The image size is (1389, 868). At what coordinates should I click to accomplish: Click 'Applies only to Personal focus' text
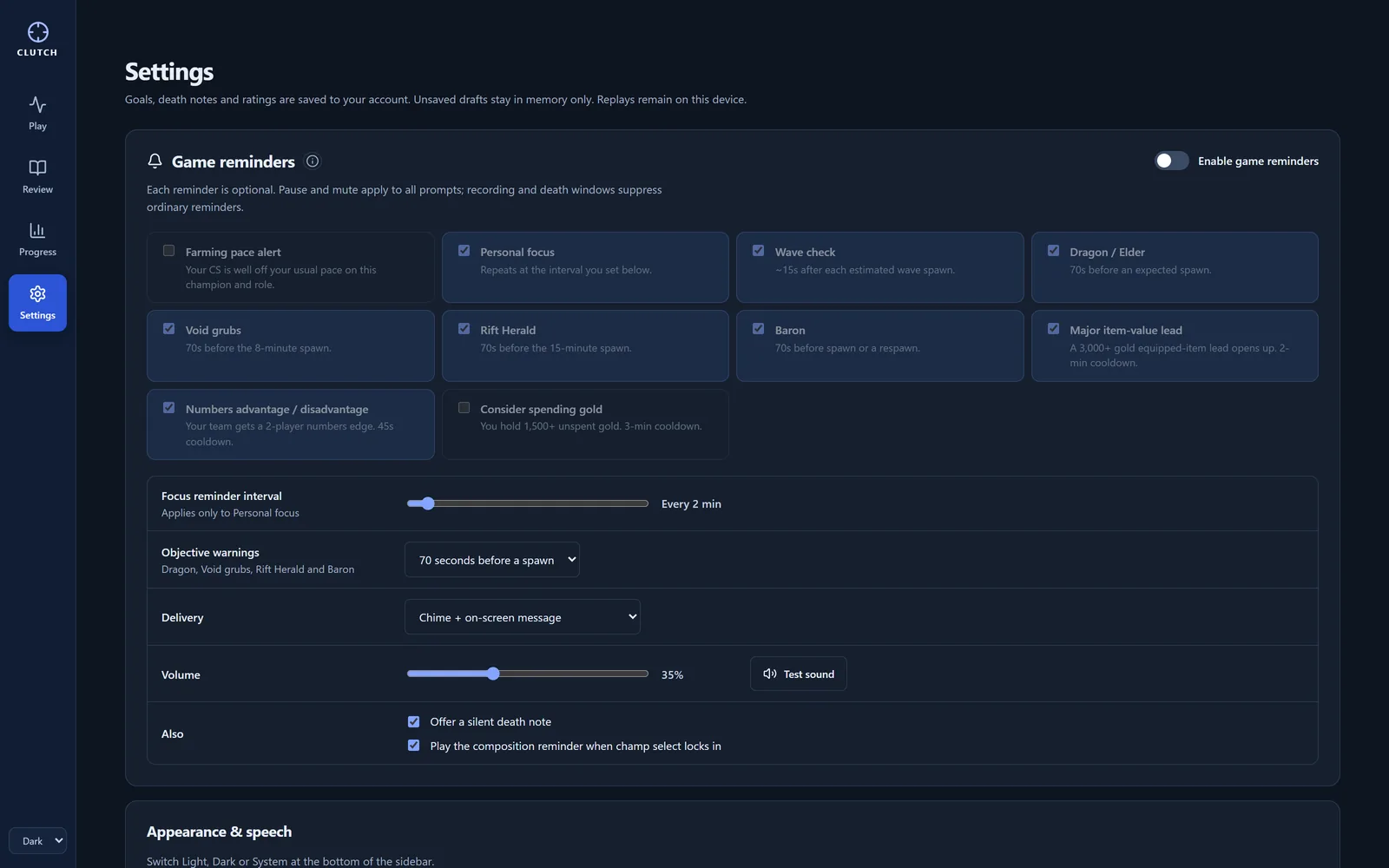point(230,513)
